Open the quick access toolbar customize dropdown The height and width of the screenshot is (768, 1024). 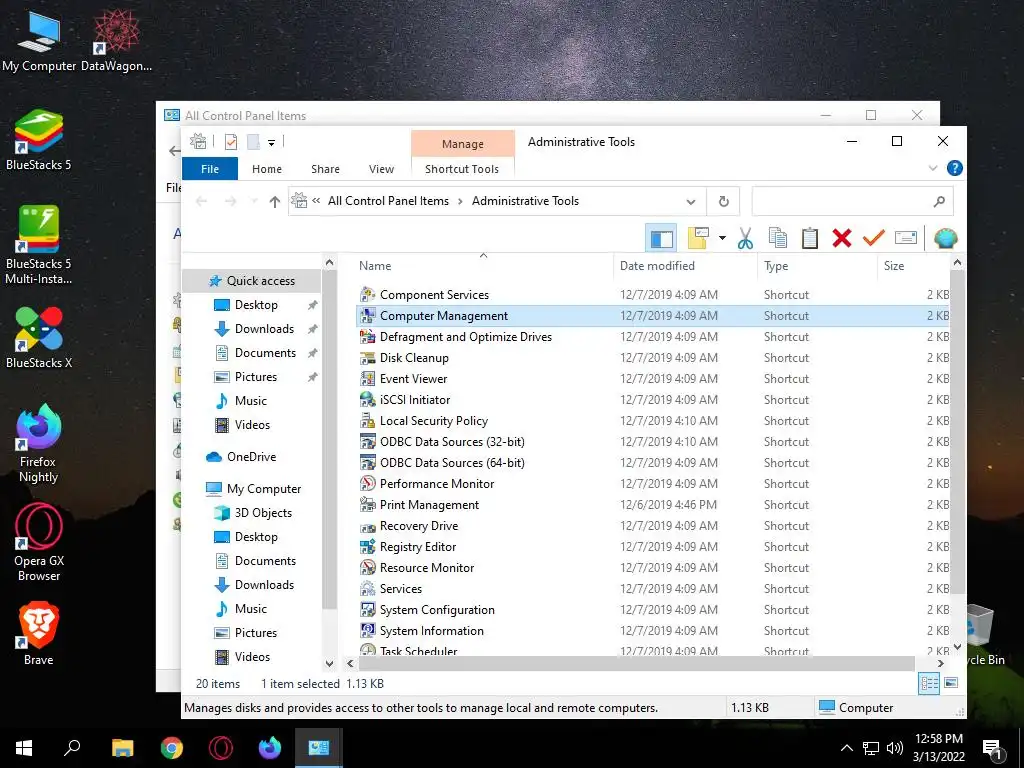[271, 142]
